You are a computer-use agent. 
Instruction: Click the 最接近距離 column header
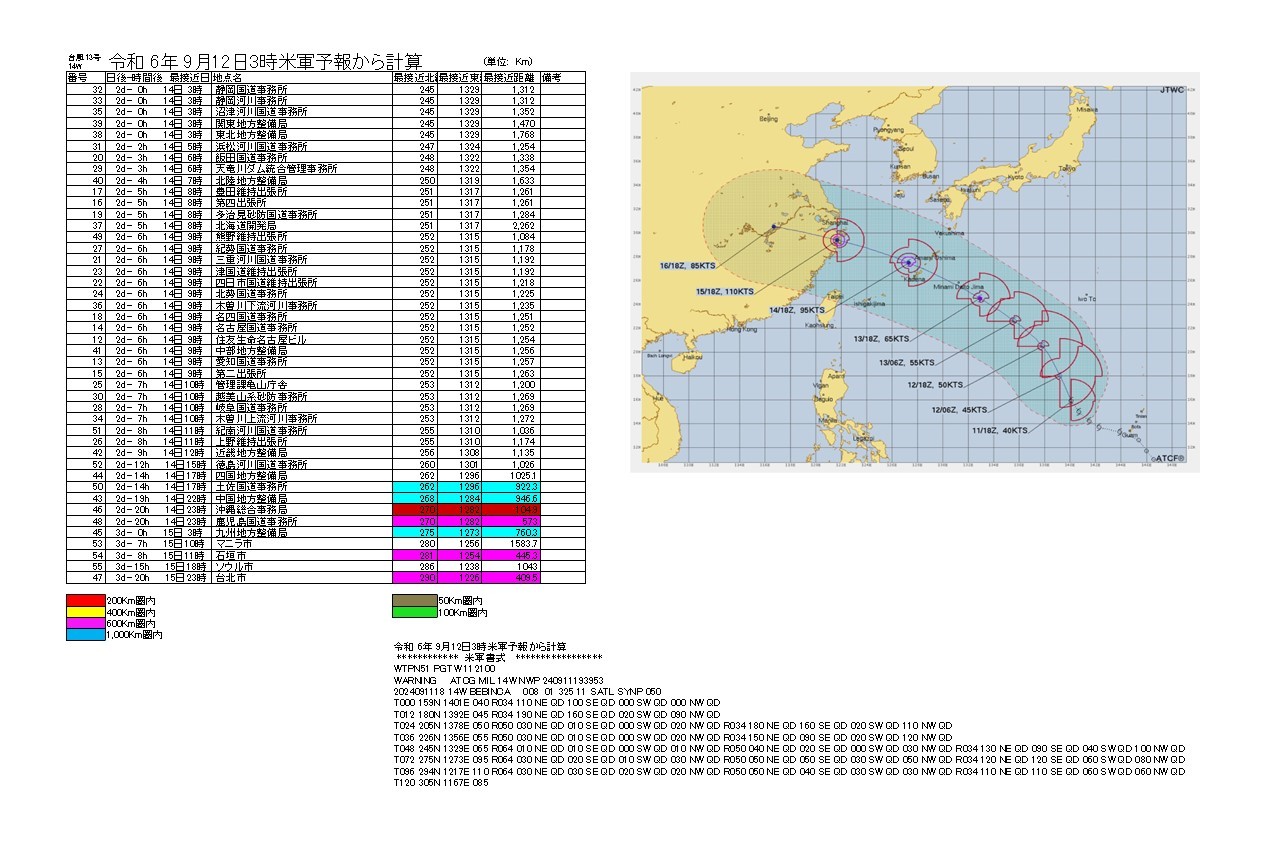point(510,77)
